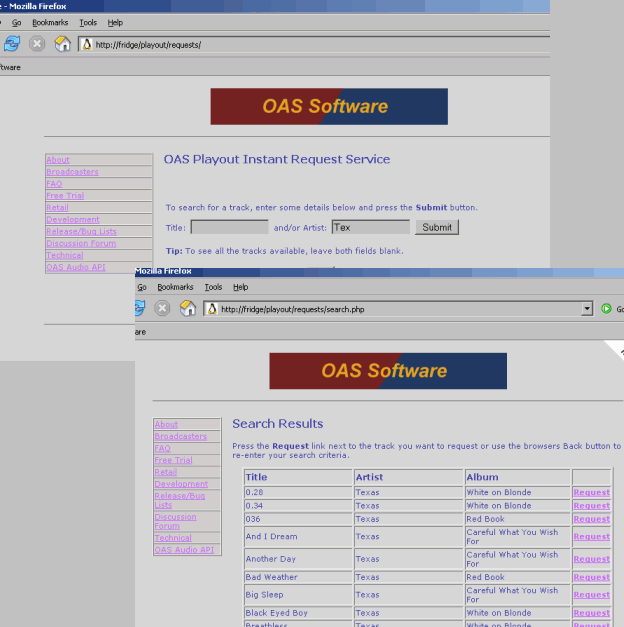
Task: Select White on Blonde cell for 0.28
Action: tap(518, 493)
